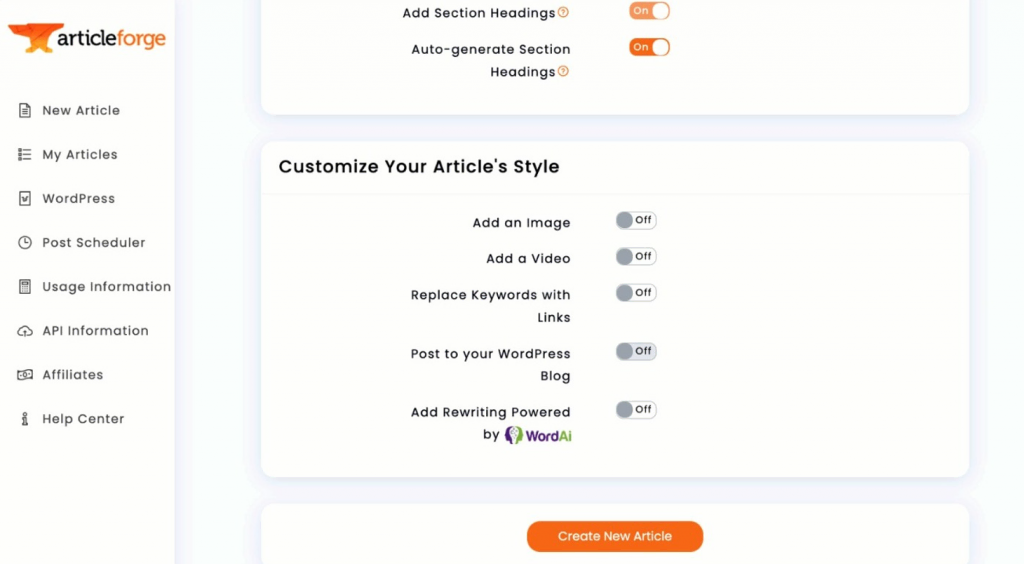Click the Help Center icon
The image size is (1024, 564).
coord(25,419)
